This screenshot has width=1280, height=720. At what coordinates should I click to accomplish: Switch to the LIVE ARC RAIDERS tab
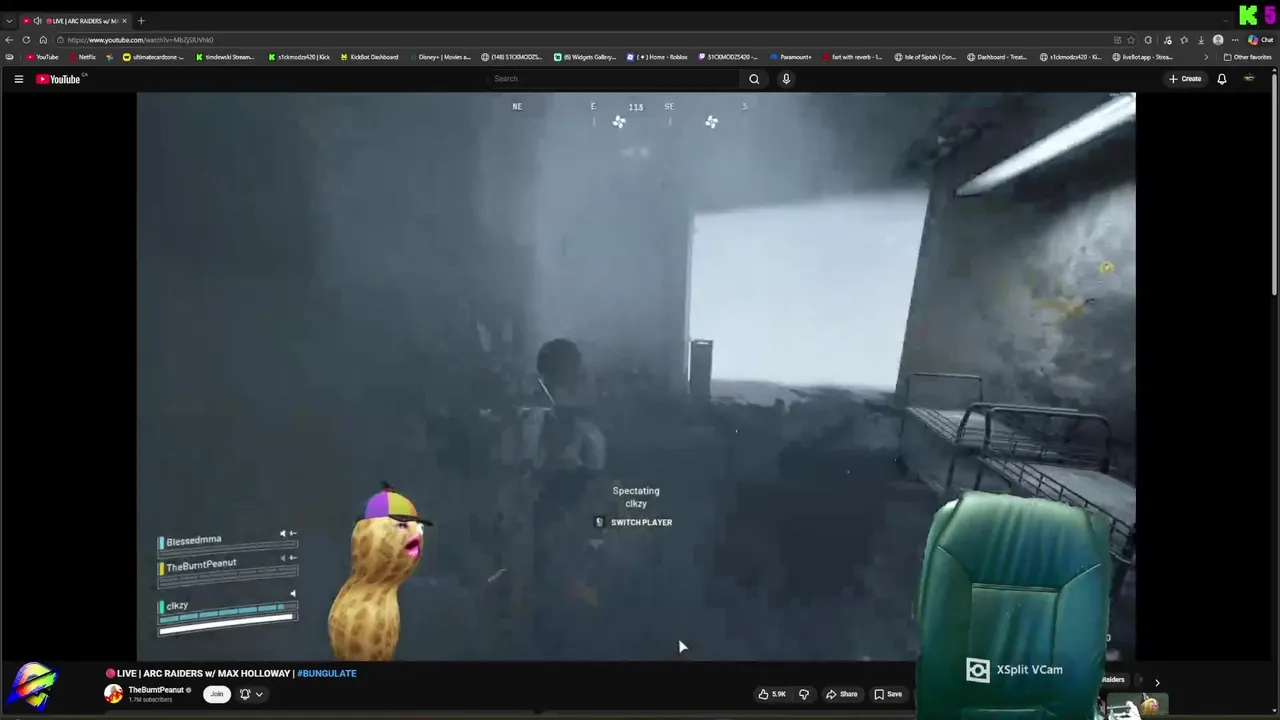tap(75, 21)
